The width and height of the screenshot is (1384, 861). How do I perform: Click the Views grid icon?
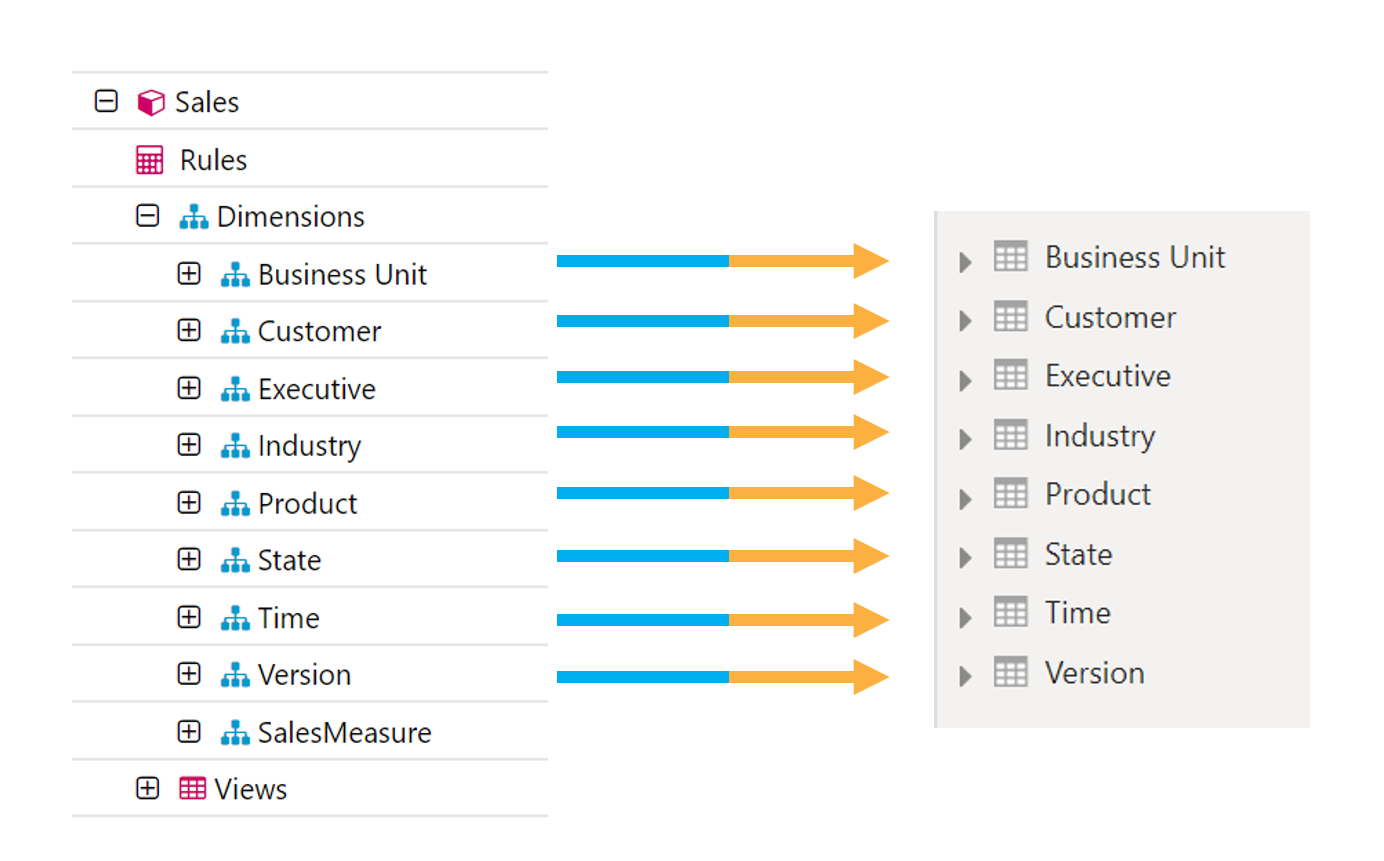[x=192, y=789]
